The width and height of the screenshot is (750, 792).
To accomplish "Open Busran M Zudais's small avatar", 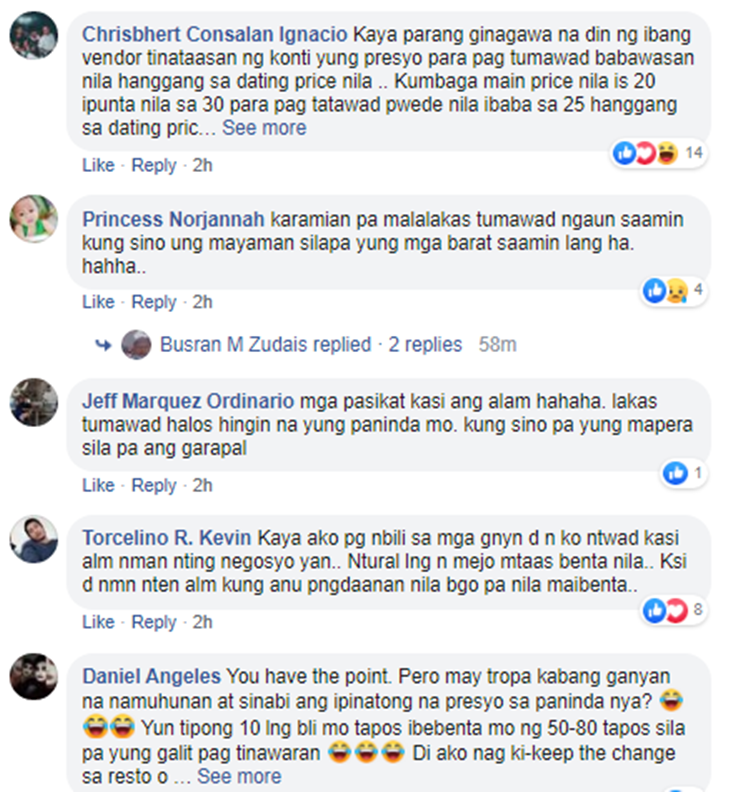I will pos(136,344).
